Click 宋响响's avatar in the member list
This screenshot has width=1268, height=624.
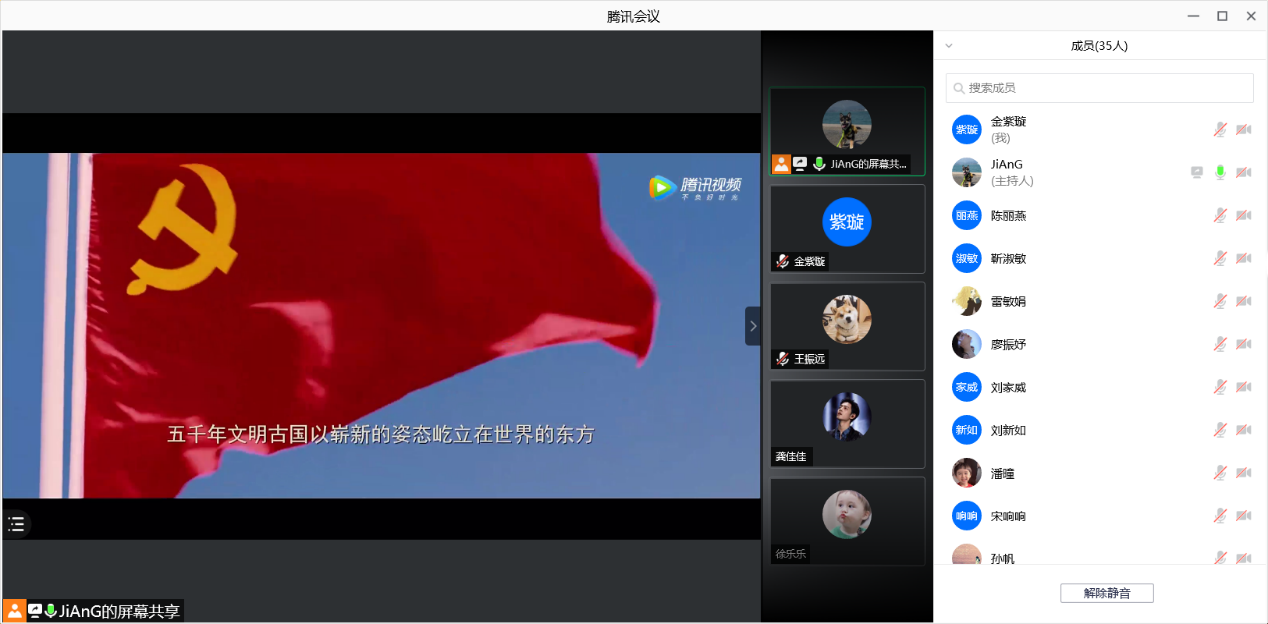click(x=967, y=516)
